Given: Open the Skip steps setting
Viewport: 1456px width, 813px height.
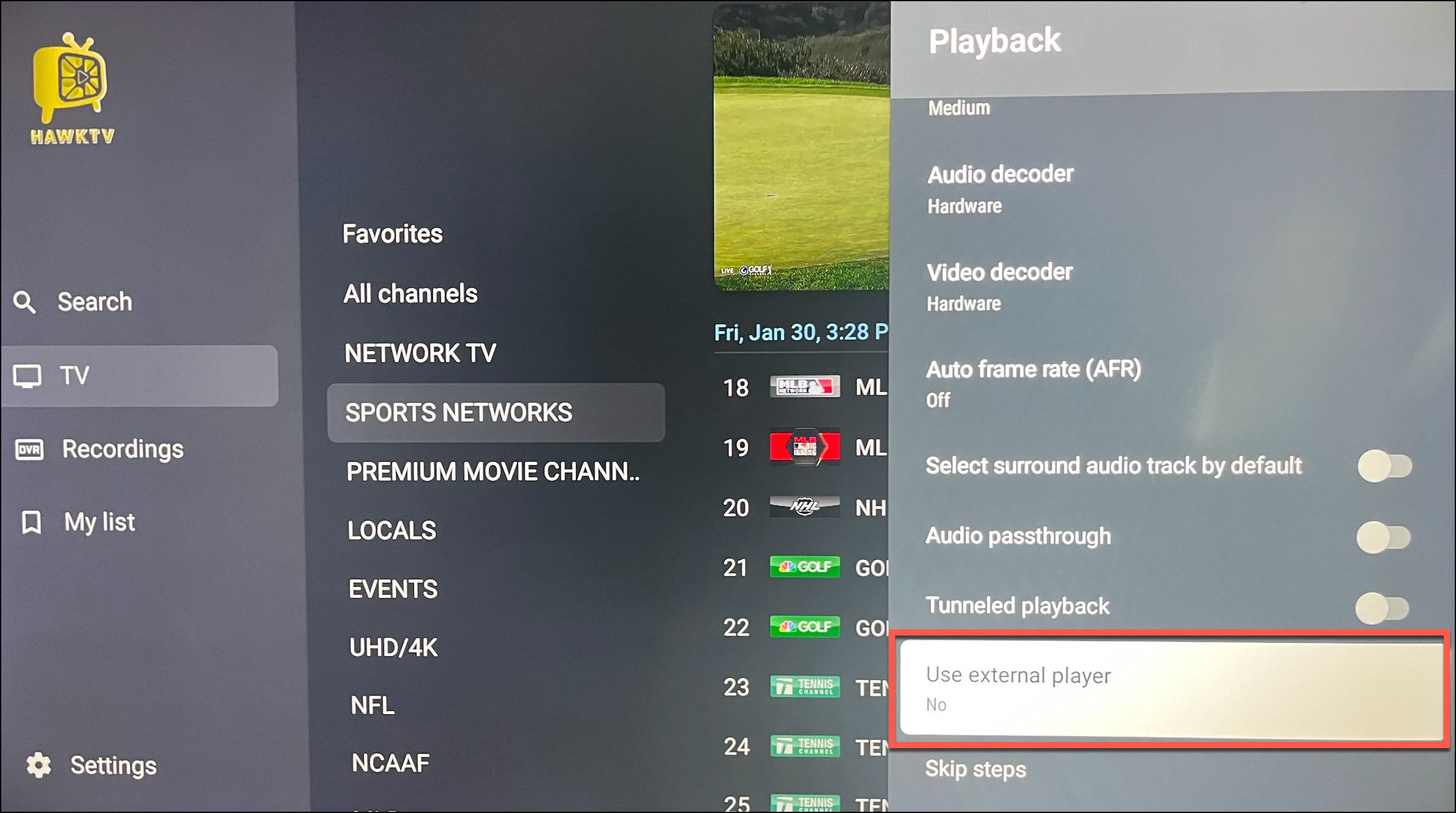Looking at the screenshot, I should (x=975, y=769).
